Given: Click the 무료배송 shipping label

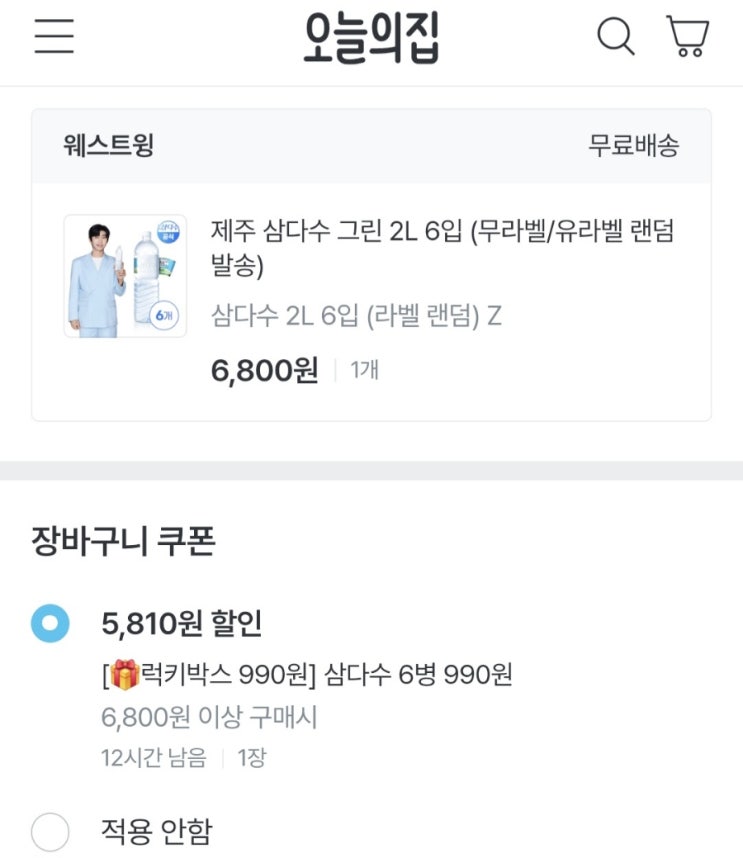Looking at the screenshot, I should click(x=633, y=146).
